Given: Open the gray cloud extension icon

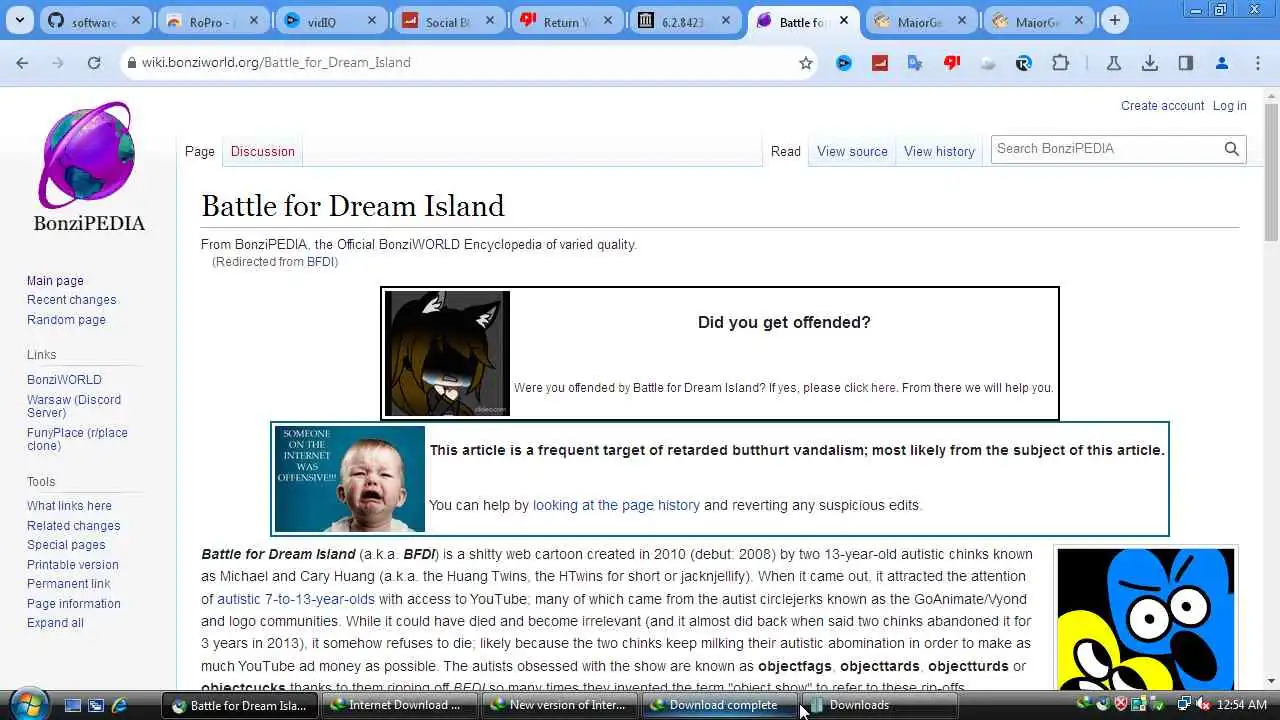Looking at the screenshot, I should [x=988, y=62].
